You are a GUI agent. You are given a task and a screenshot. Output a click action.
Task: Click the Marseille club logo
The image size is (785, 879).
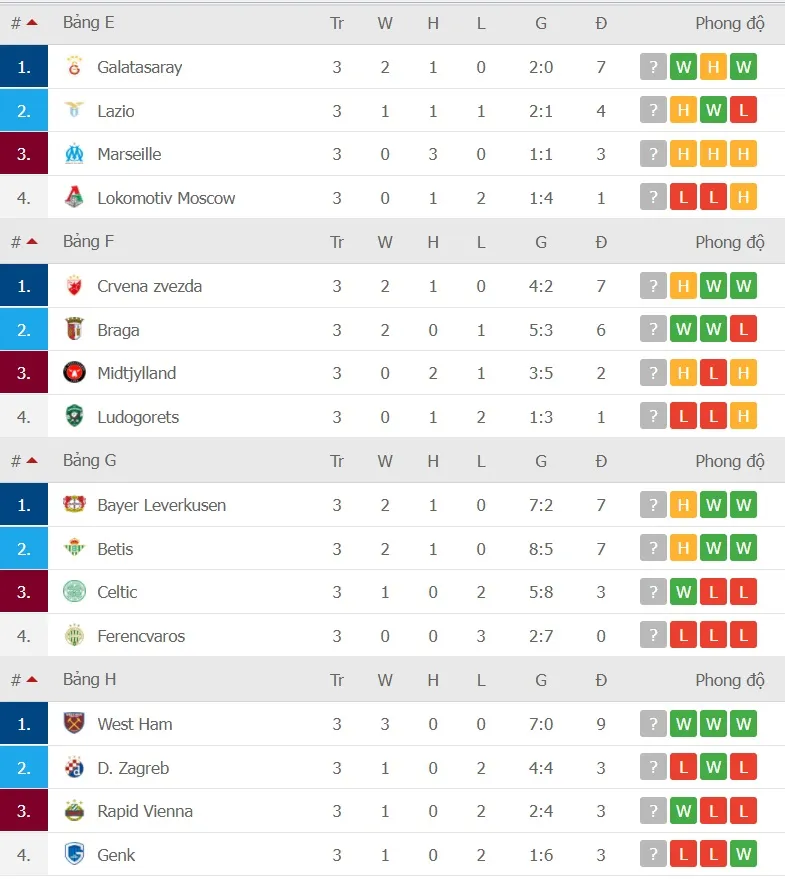74,154
